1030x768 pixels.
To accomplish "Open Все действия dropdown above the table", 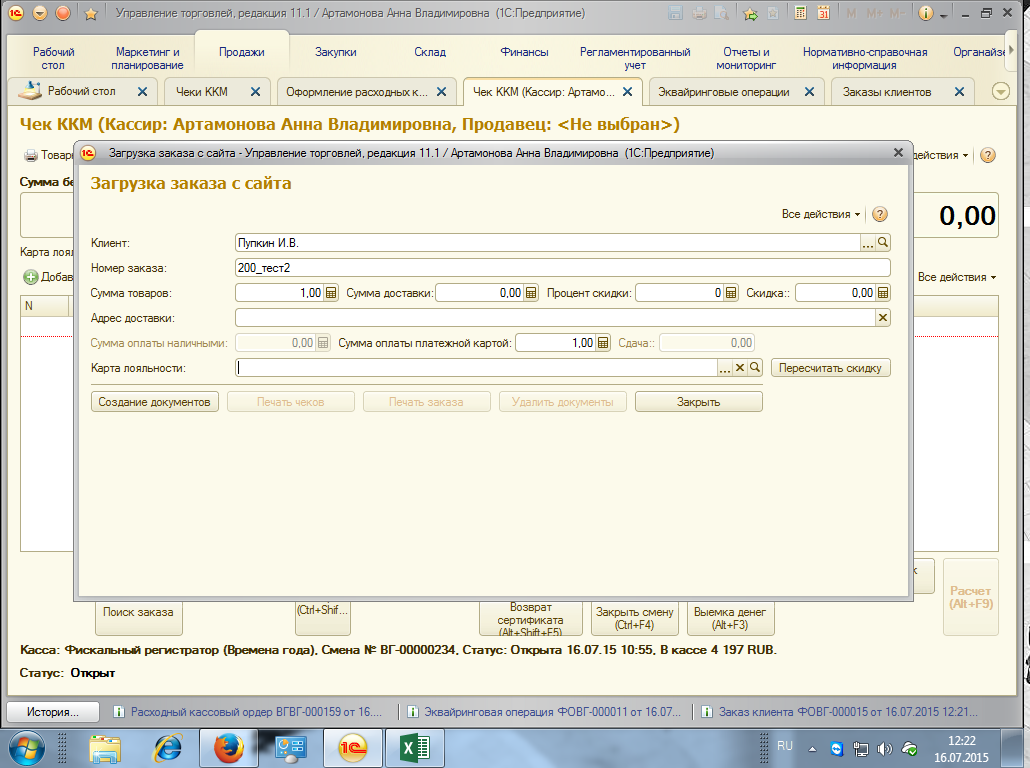I will pyautogui.click(x=956, y=277).
